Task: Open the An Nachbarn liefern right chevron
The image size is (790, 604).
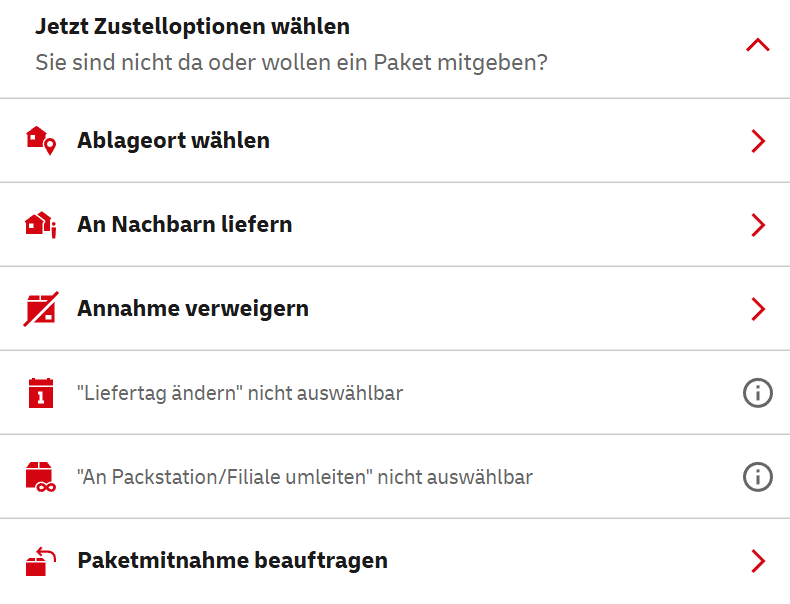Action: coord(758,225)
